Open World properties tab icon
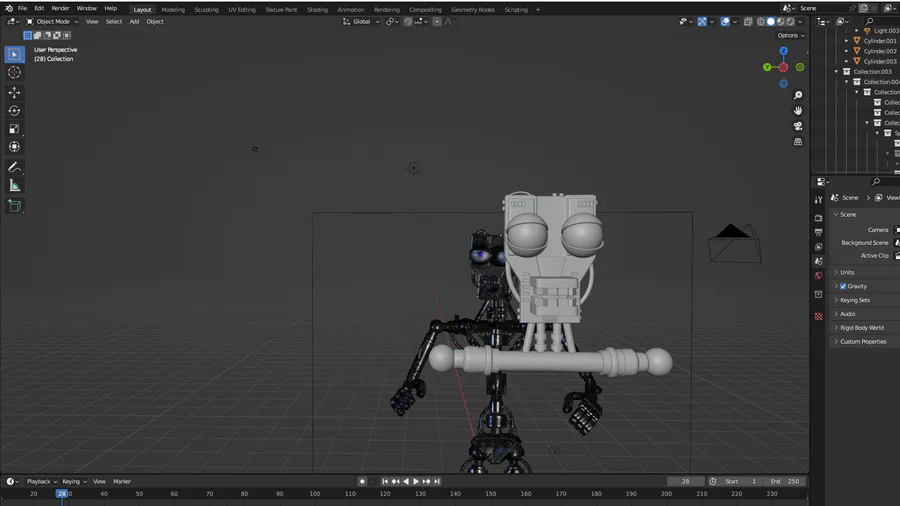The width and height of the screenshot is (900, 506). pyautogui.click(x=818, y=275)
